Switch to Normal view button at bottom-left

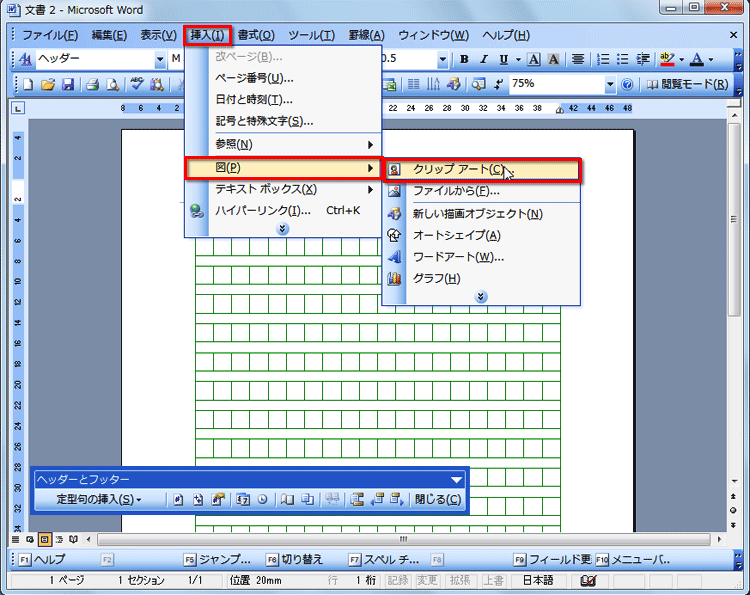click(x=15, y=540)
